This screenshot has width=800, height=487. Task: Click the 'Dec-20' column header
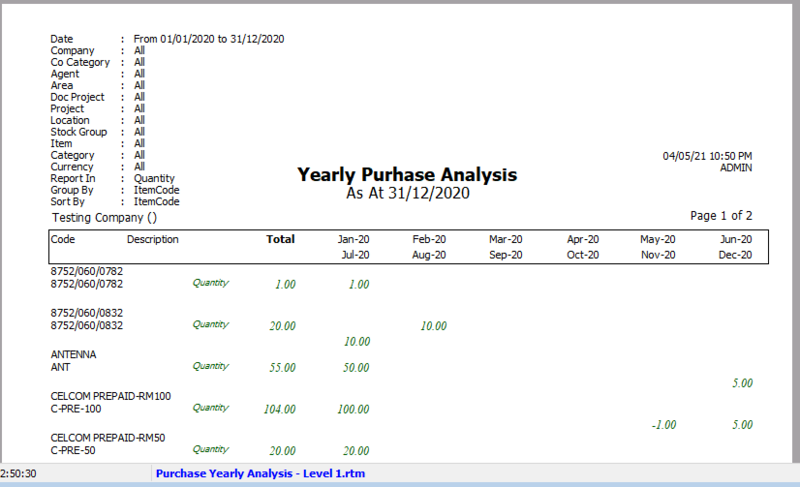[x=735, y=255]
